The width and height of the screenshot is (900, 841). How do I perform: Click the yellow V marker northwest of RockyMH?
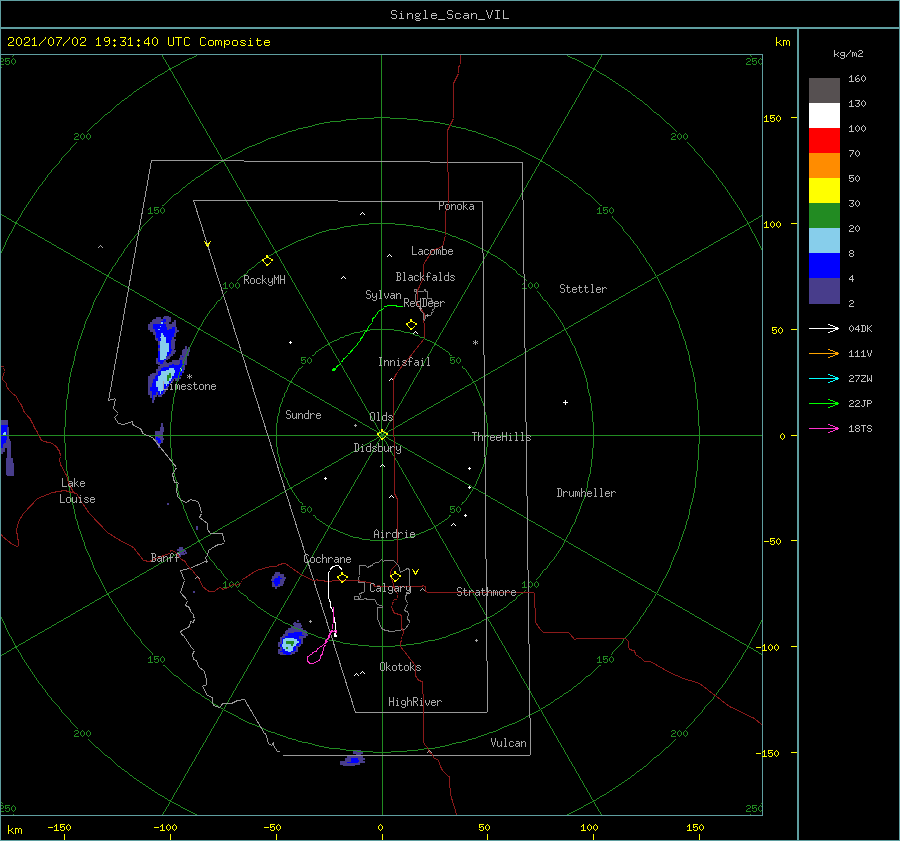coord(208,244)
